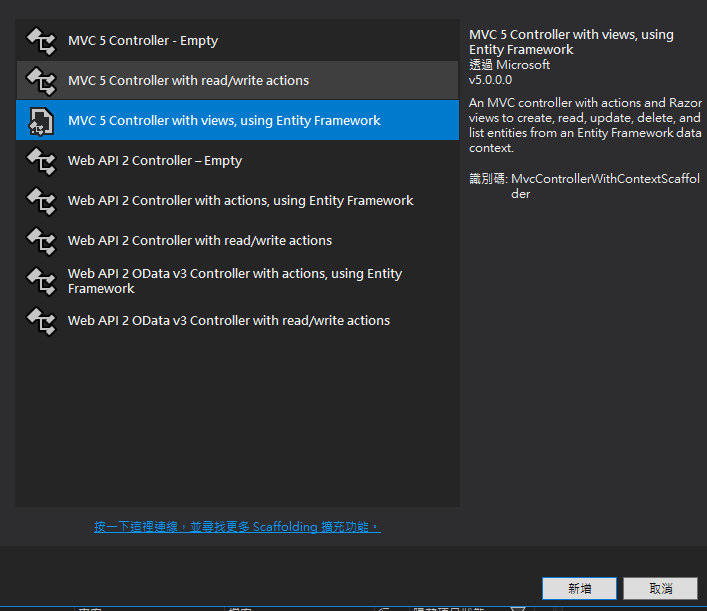Image resolution: width=707 pixels, height=611 pixels.
Task: Click the 新增 button
Action: pyautogui.click(x=579, y=588)
